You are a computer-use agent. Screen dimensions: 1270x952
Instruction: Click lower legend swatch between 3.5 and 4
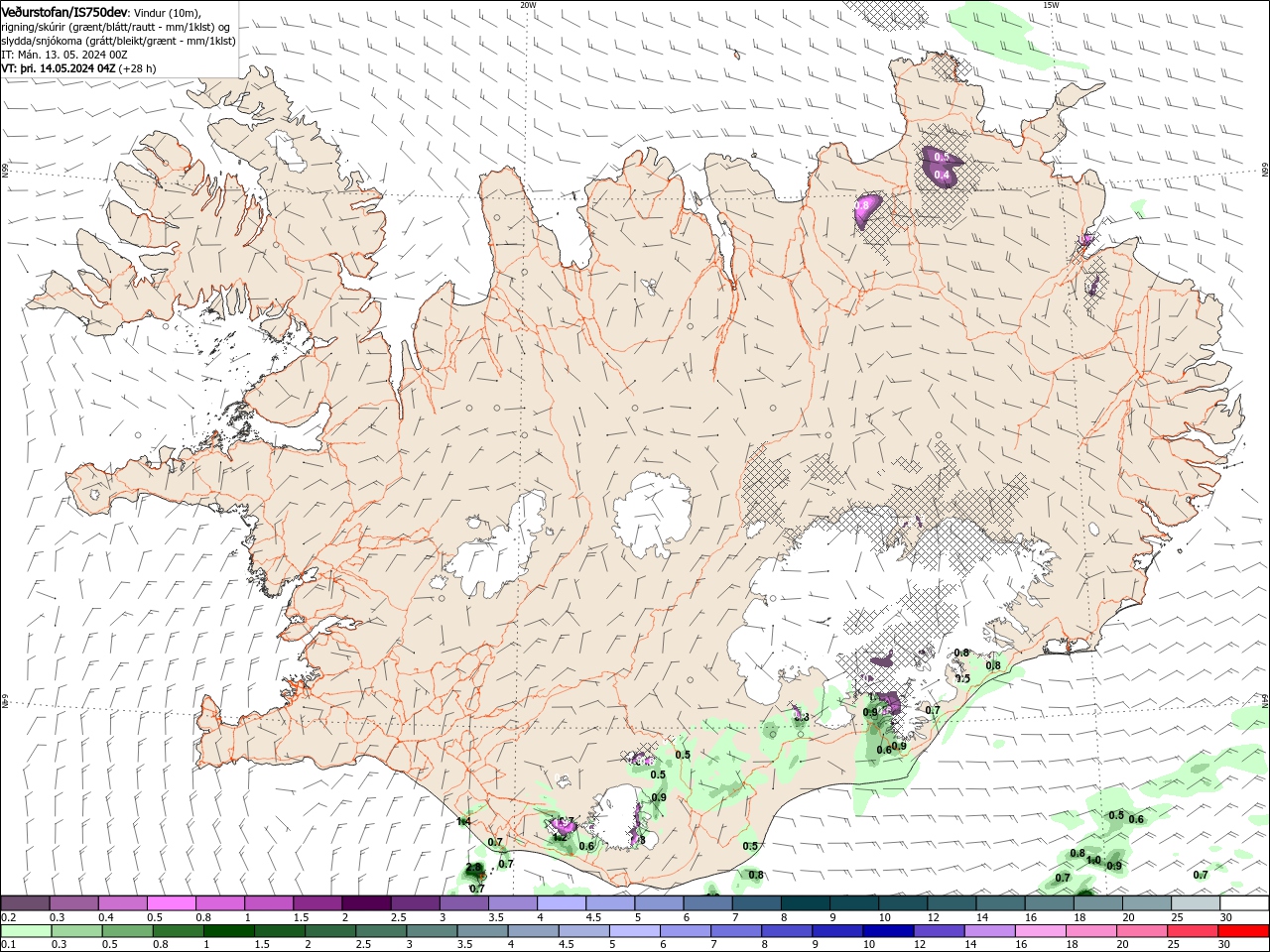tap(482, 931)
